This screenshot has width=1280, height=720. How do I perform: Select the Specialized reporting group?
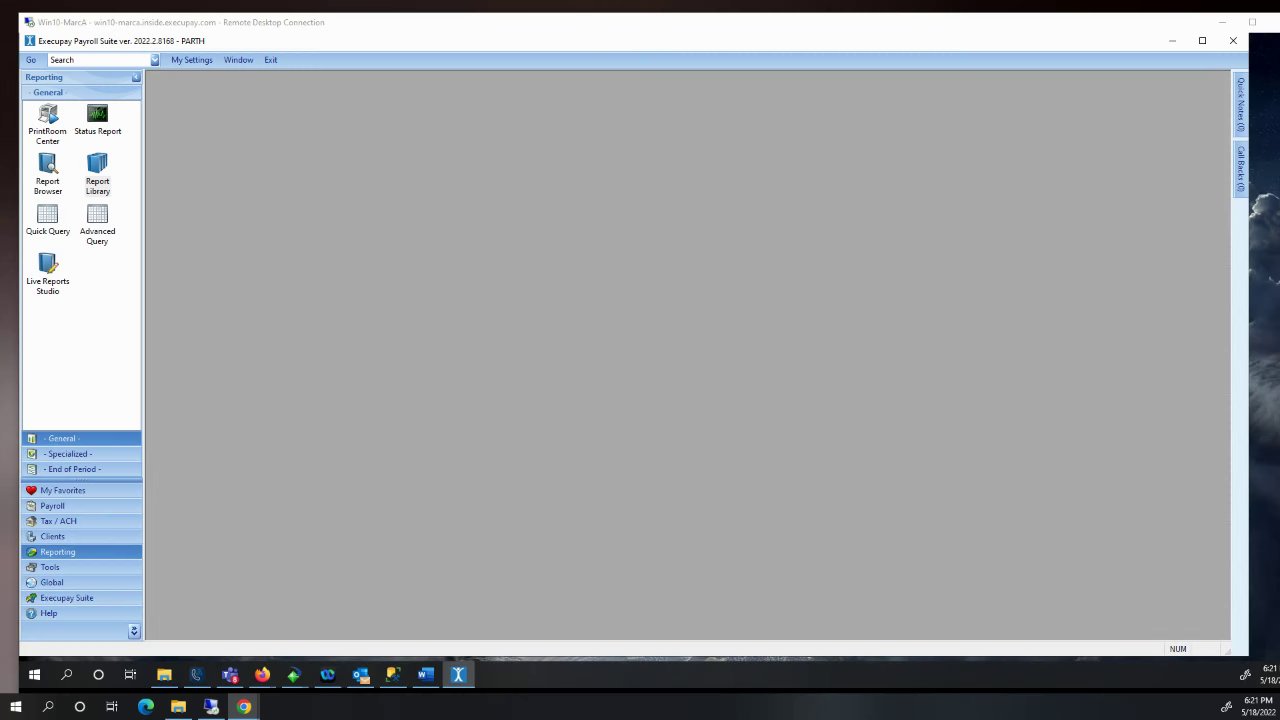81,454
